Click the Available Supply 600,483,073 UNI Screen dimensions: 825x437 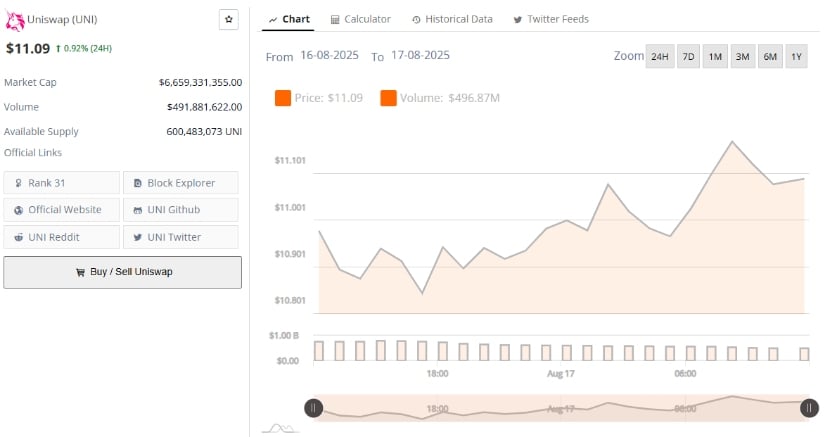pos(204,131)
